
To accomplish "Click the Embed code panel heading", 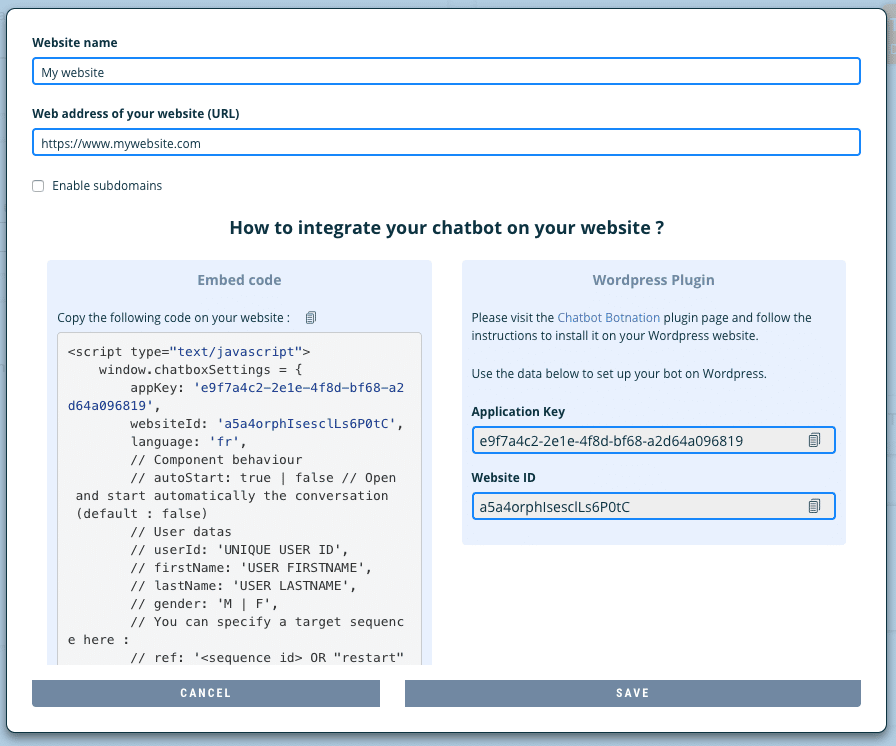I will click(239, 280).
